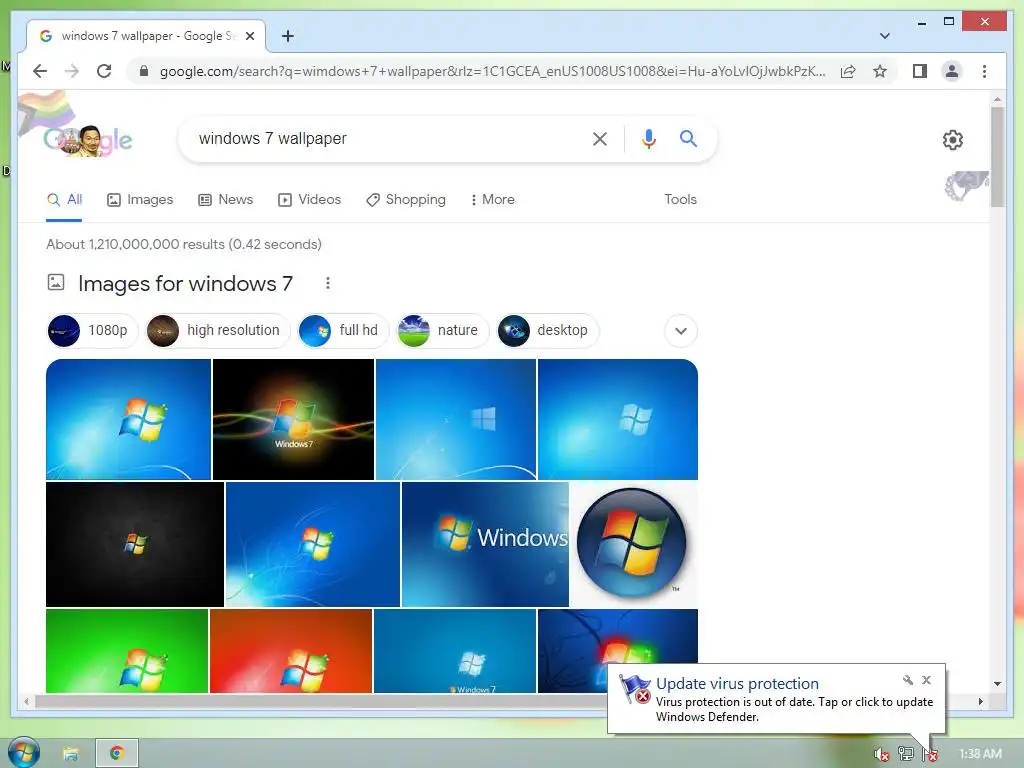Close the virus protection notification

926,680
